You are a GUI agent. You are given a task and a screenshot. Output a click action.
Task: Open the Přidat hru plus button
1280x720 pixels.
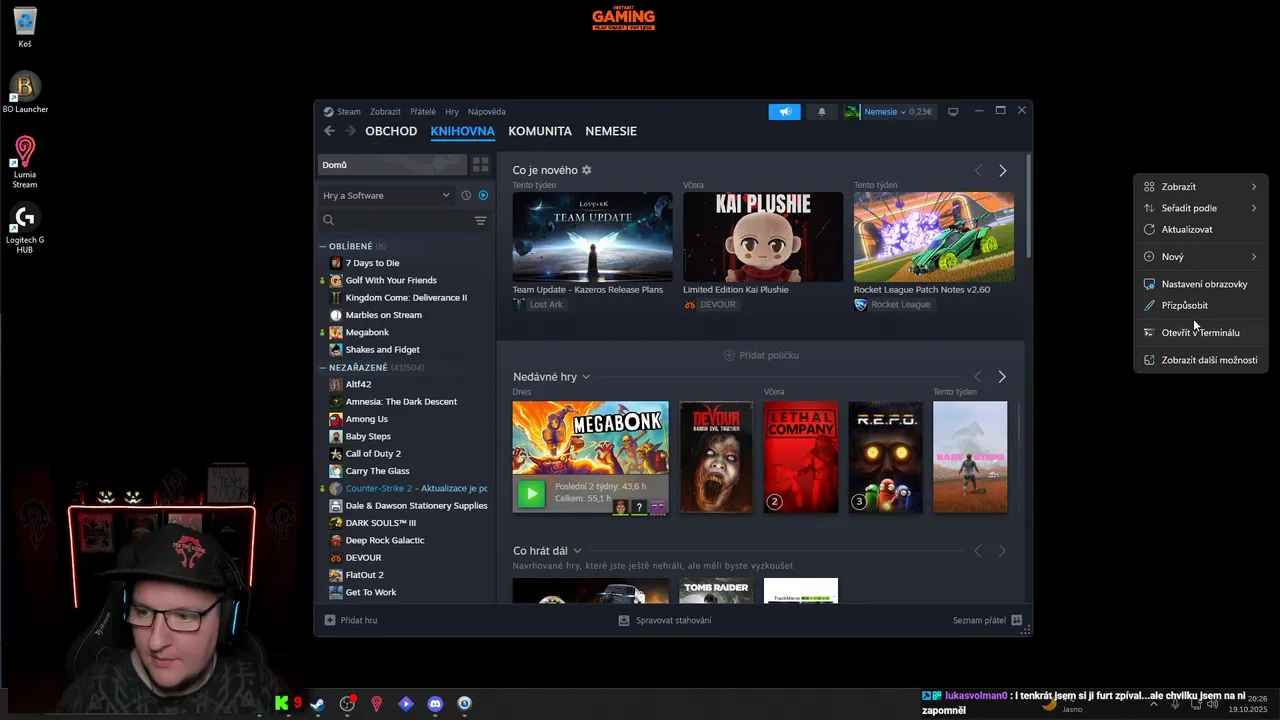[x=351, y=620]
